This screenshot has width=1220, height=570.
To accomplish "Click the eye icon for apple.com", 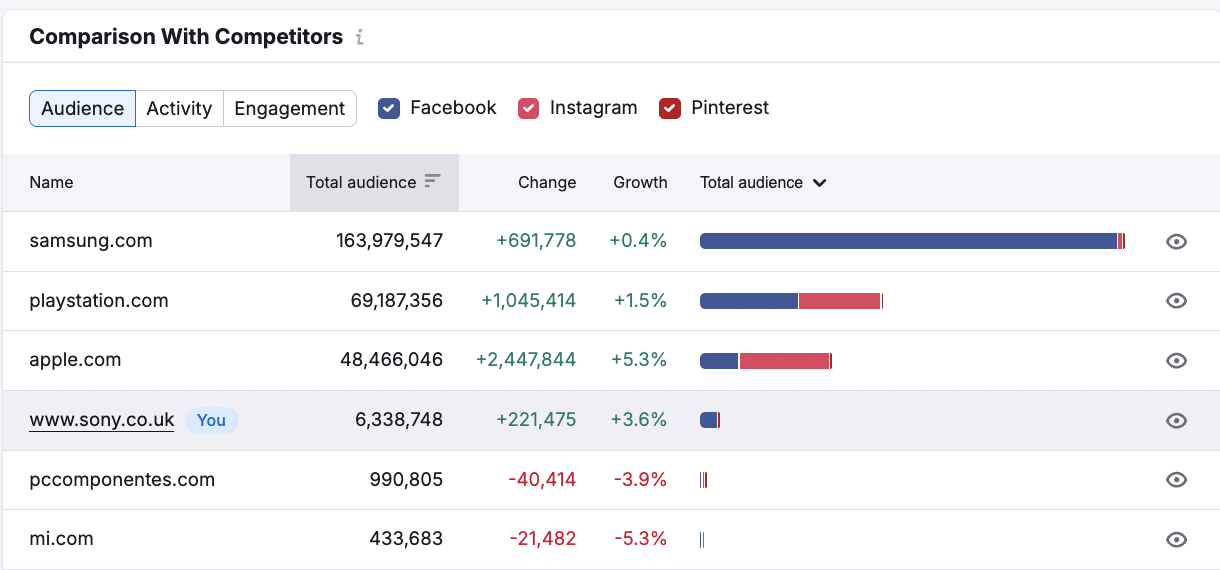I will pyautogui.click(x=1176, y=361).
